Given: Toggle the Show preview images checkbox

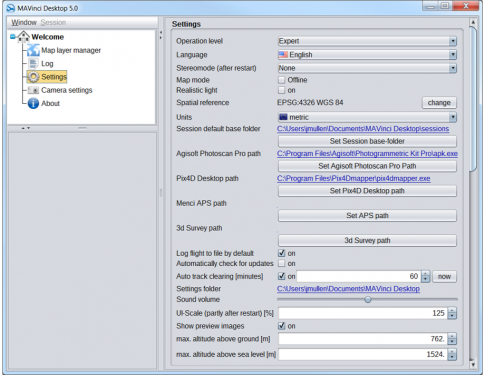Looking at the screenshot, I should [282, 326].
